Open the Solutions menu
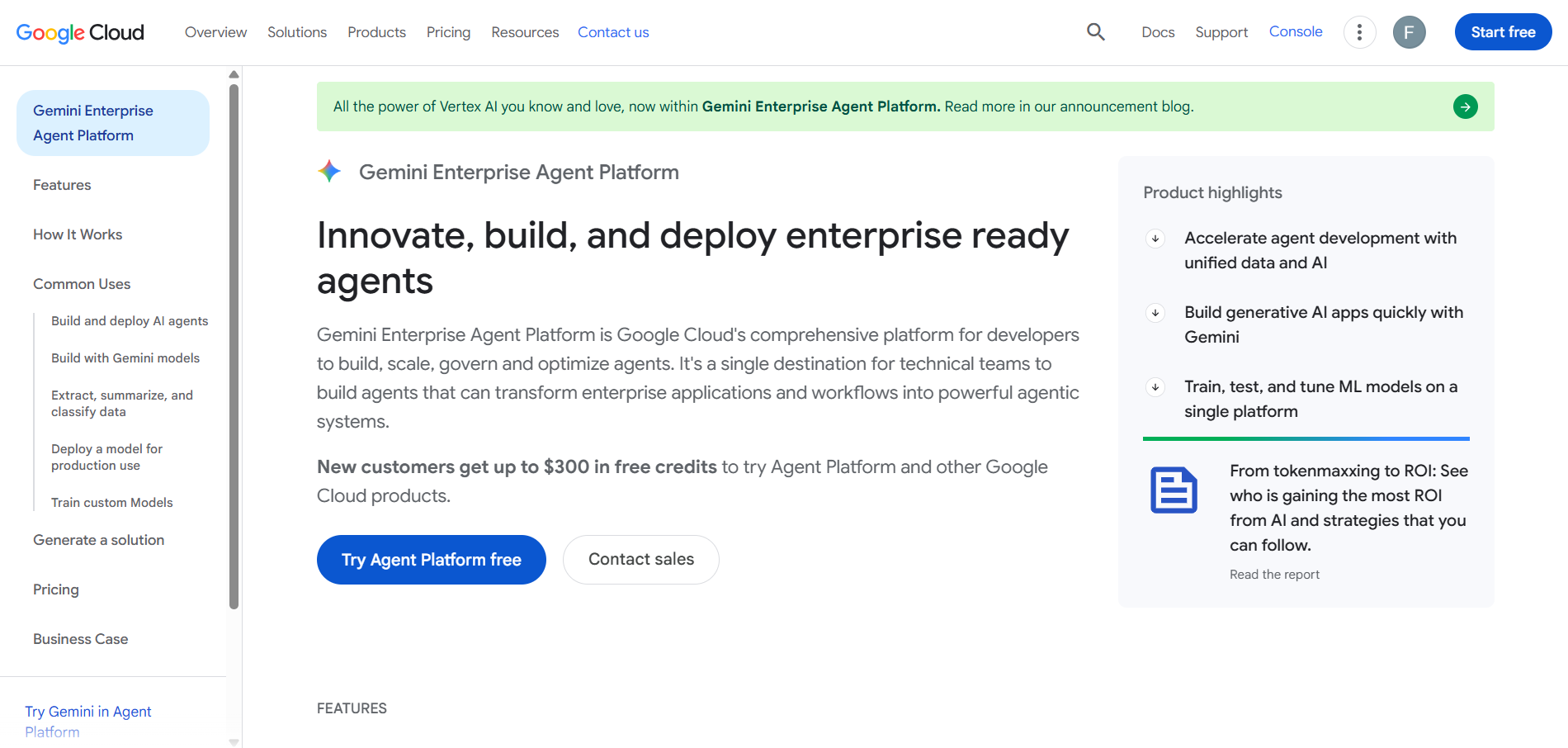The width and height of the screenshot is (1568, 748). [297, 32]
